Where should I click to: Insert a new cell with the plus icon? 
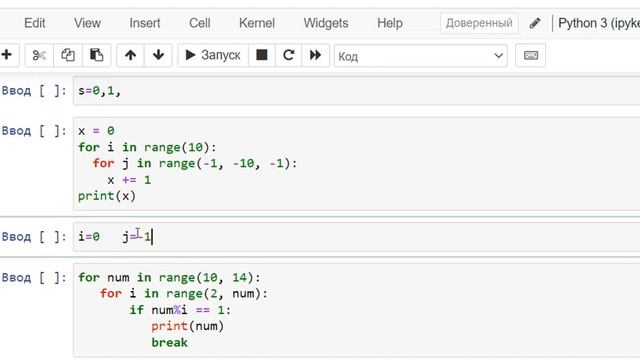[x=7, y=55]
